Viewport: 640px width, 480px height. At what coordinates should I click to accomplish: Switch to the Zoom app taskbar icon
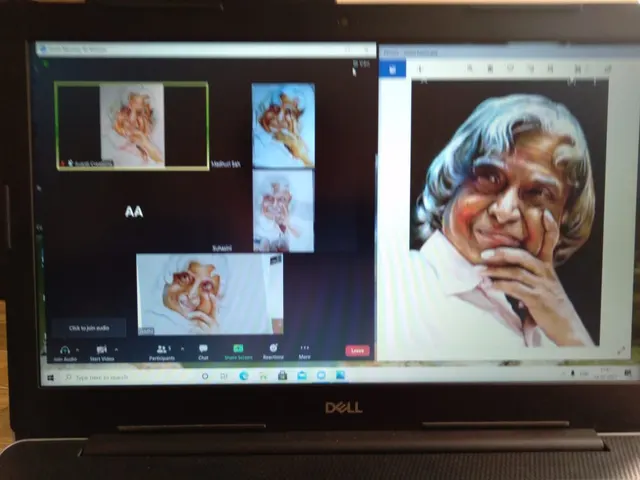point(321,375)
